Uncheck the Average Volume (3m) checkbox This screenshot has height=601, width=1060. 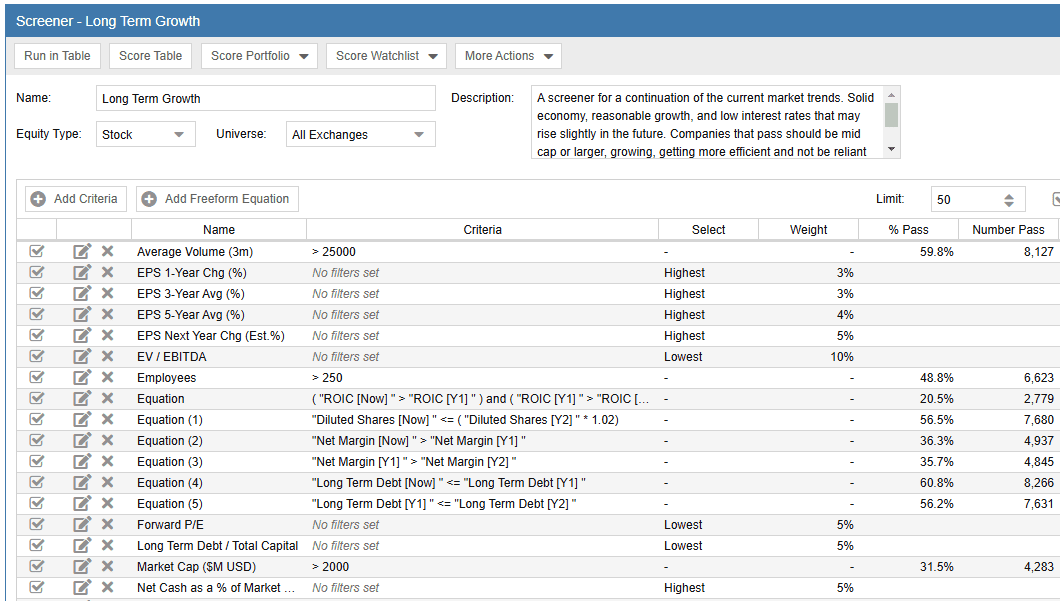37,251
